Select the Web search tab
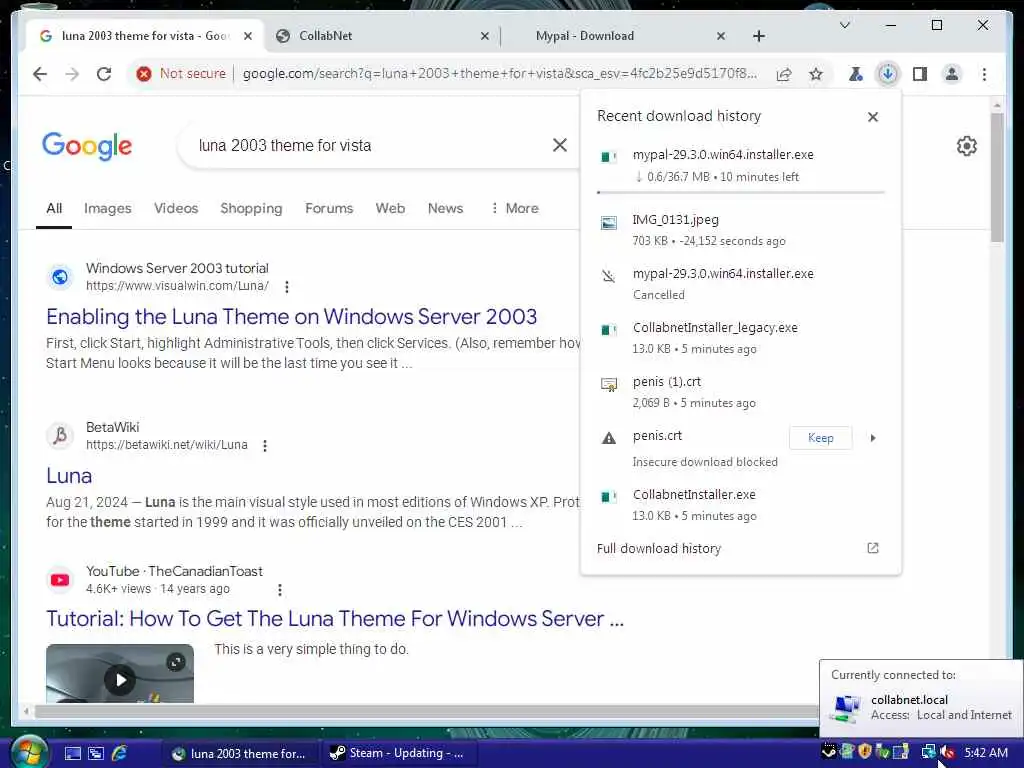1024x768 pixels. coord(390,208)
